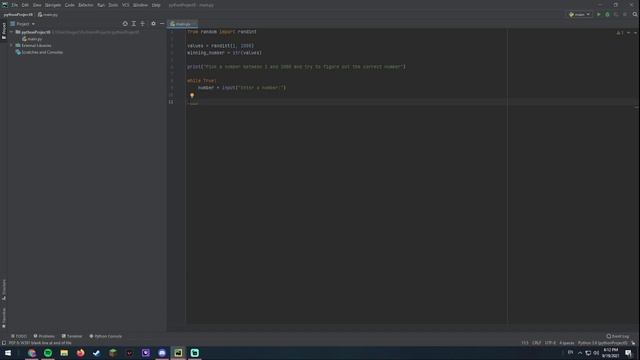Viewport: 640px width, 360px height.
Task: Click the Windows Start button
Action: click(8, 353)
